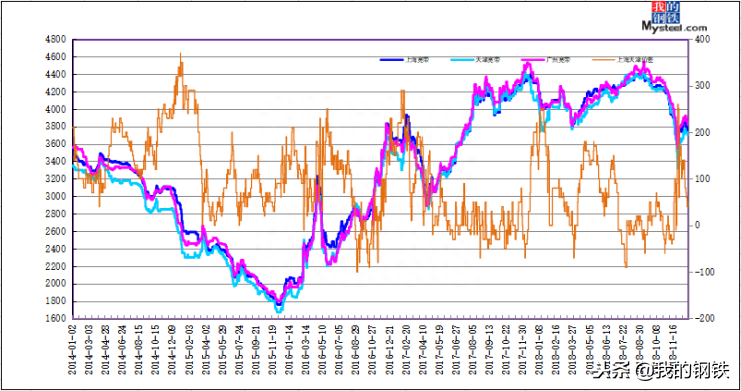Click left axis value 2200
Screen dimensions: 741x391
point(55,267)
